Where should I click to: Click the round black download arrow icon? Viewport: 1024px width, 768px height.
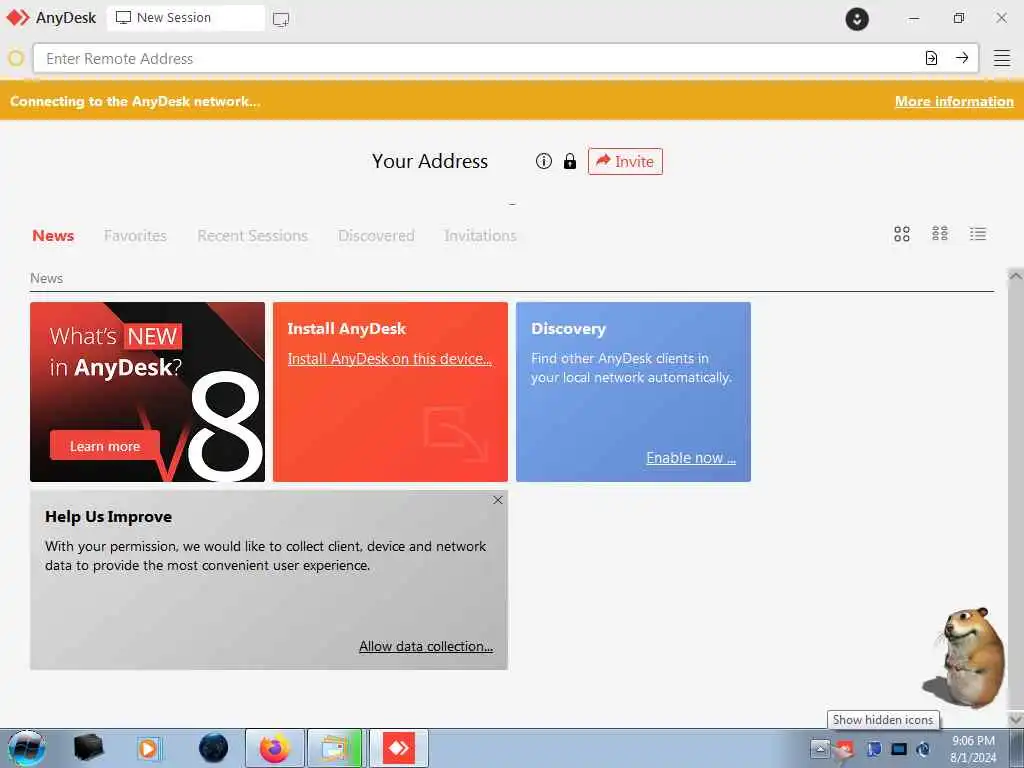857,18
